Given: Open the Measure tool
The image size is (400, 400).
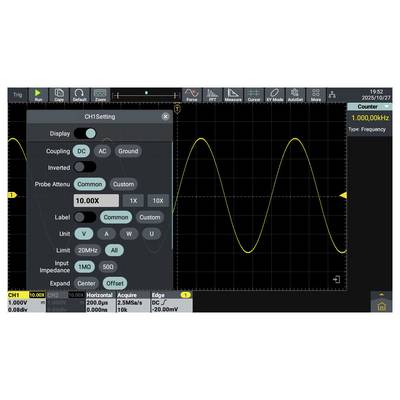Looking at the screenshot, I should [233, 95].
